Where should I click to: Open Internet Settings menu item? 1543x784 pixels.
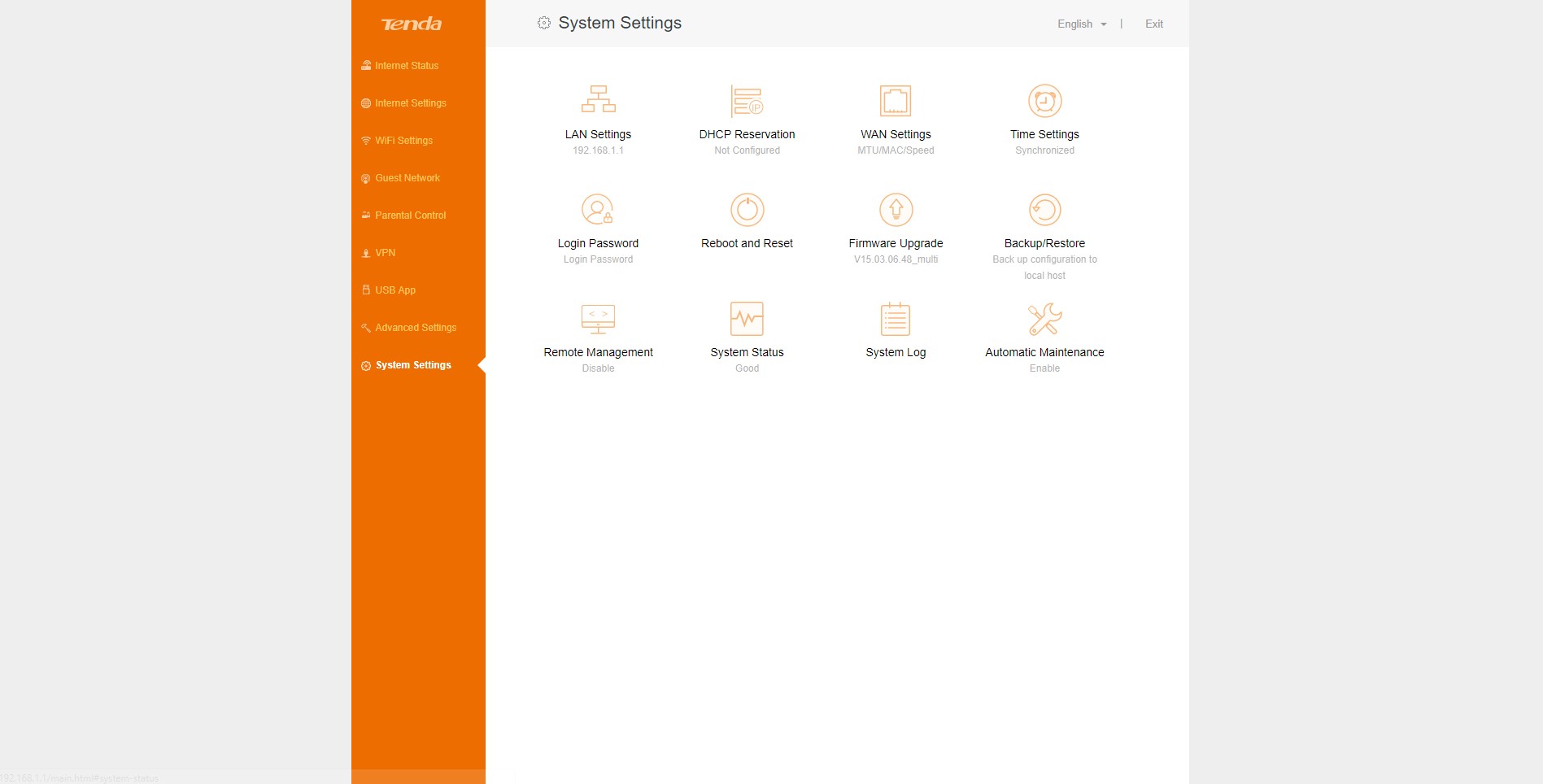click(x=411, y=103)
